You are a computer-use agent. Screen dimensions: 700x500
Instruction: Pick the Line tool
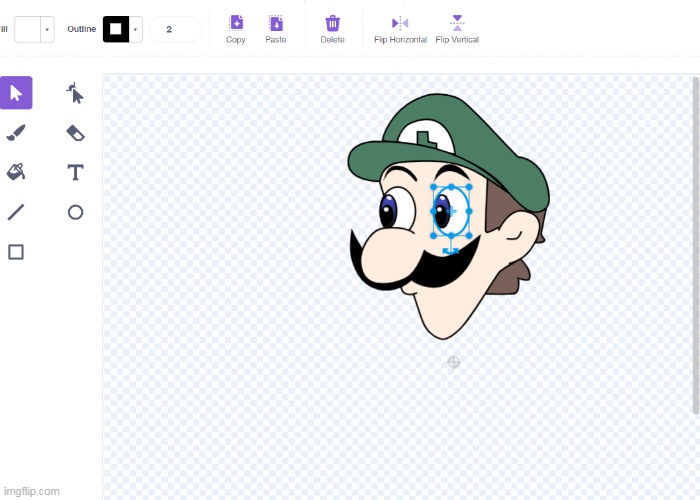[x=16, y=212]
